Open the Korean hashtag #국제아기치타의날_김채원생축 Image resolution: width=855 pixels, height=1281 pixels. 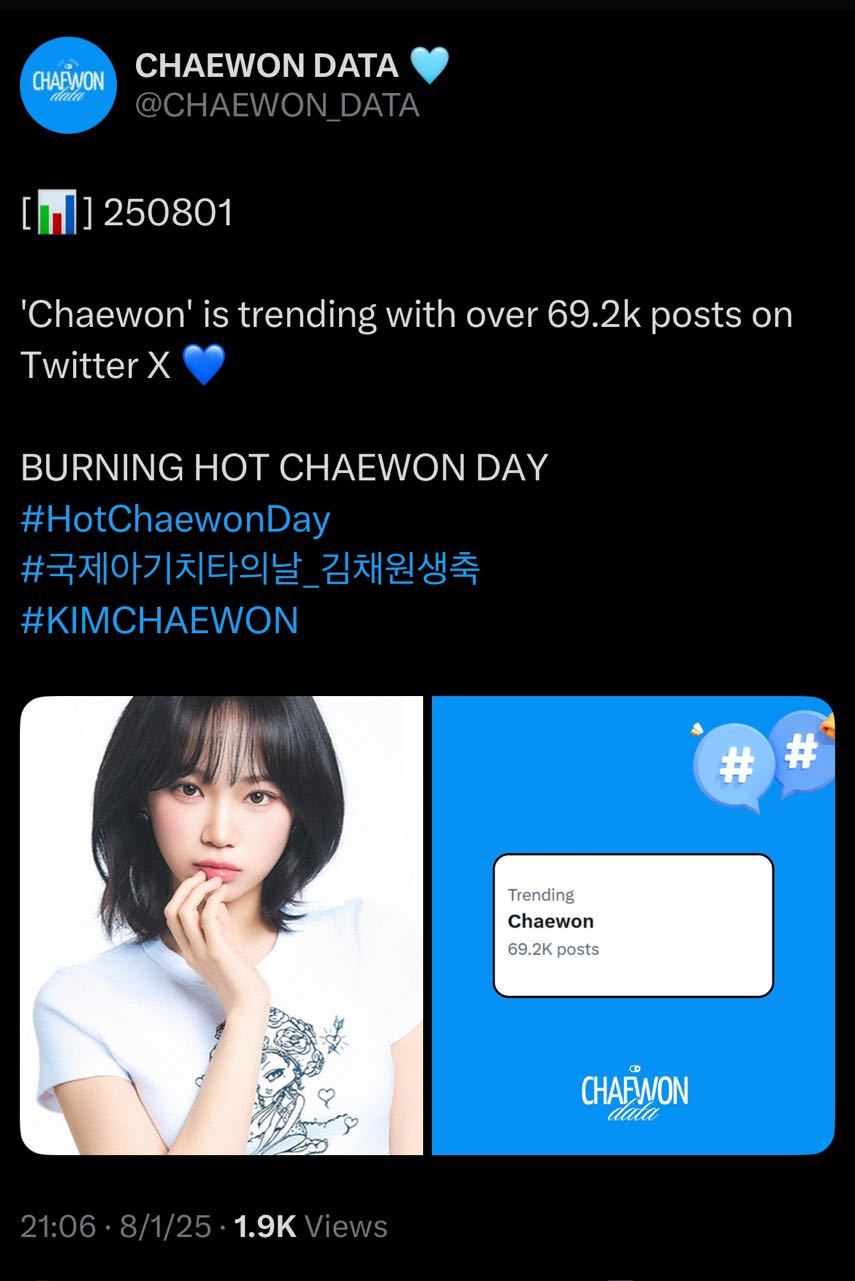tap(250, 570)
